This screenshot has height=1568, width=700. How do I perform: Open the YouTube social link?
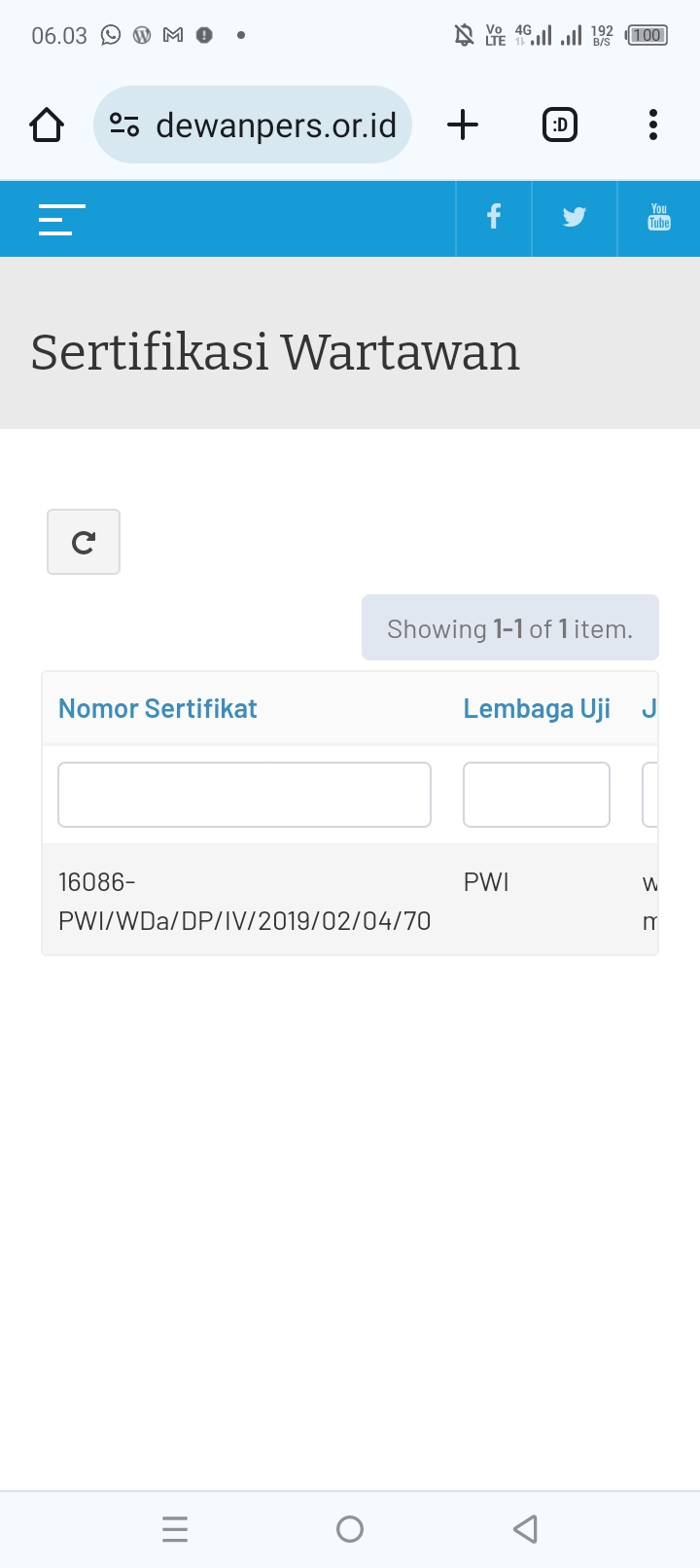point(659,218)
